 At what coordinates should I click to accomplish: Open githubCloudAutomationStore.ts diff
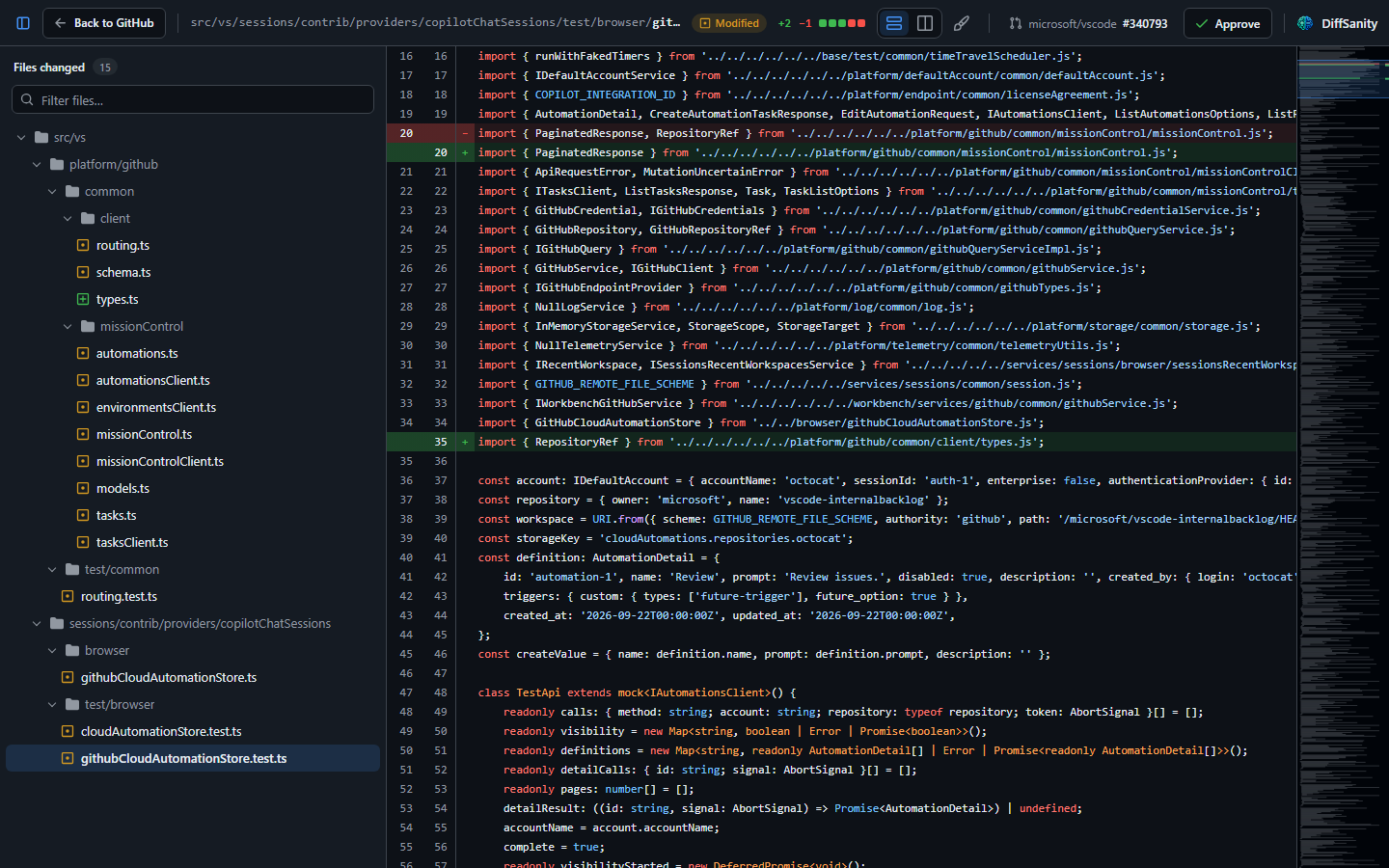193,677
